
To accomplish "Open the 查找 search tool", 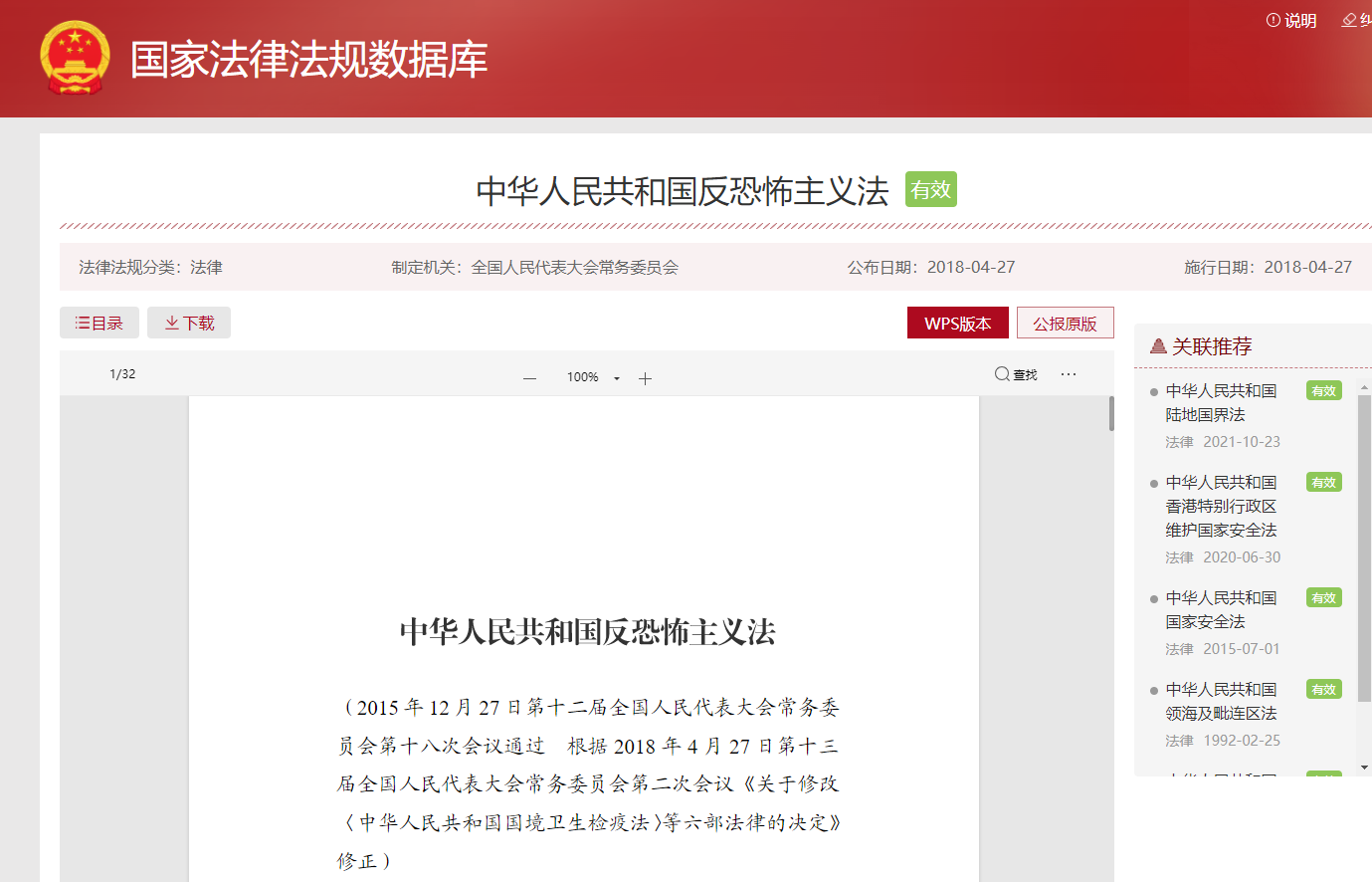I will click(x=1016, y=374).
